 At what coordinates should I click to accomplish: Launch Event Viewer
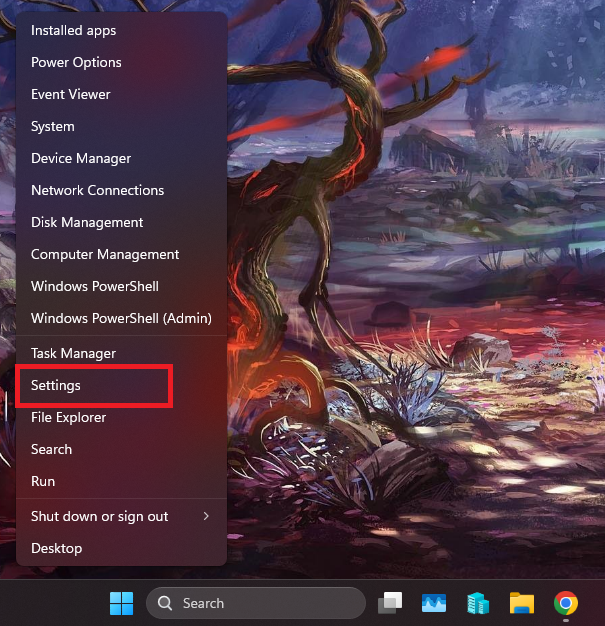[x=70, y=94]
